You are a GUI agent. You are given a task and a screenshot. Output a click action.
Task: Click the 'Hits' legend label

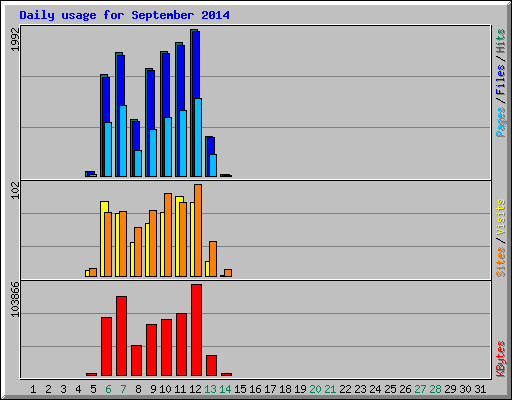pos(501,41)
